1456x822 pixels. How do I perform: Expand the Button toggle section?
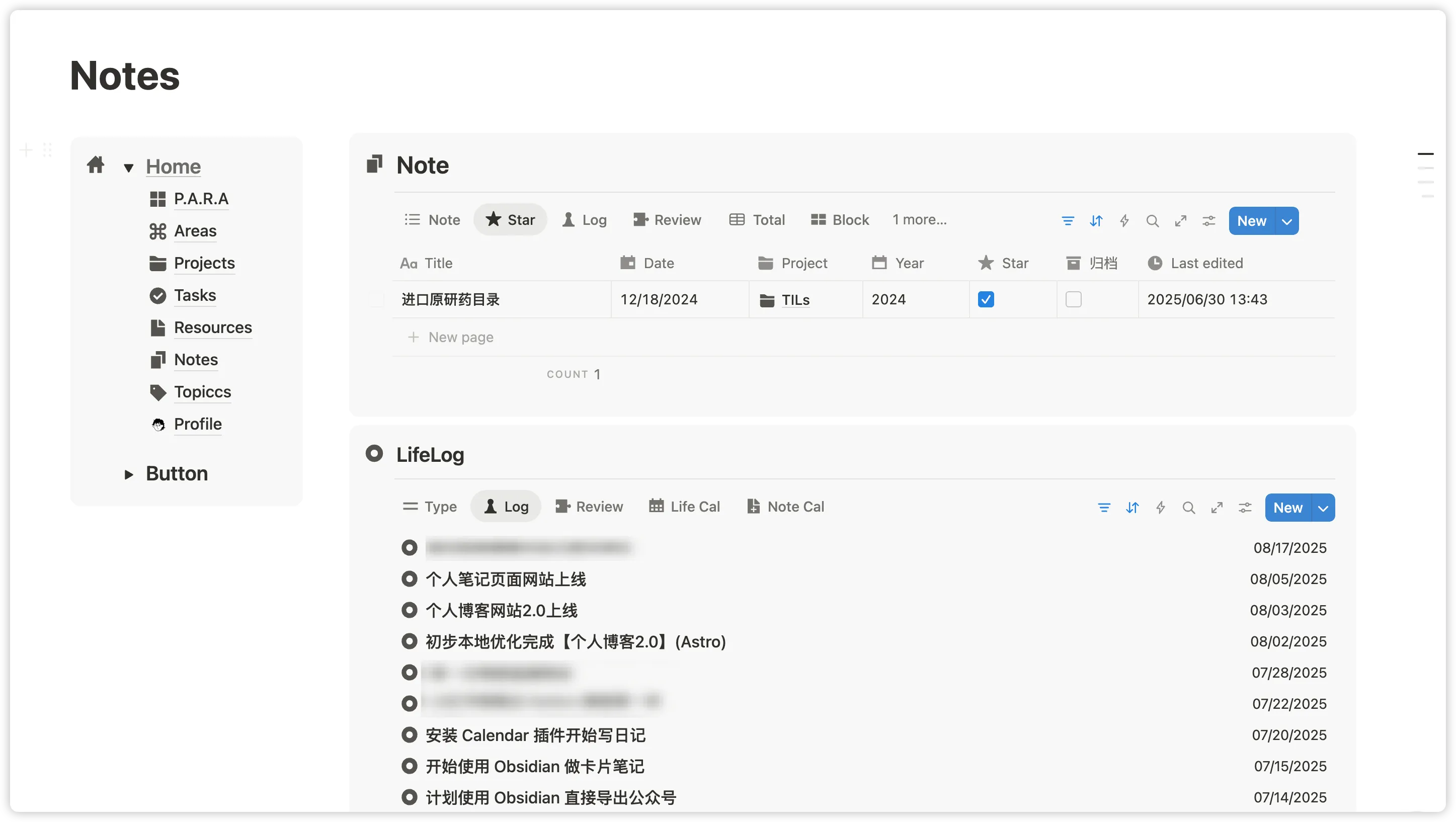129,474
